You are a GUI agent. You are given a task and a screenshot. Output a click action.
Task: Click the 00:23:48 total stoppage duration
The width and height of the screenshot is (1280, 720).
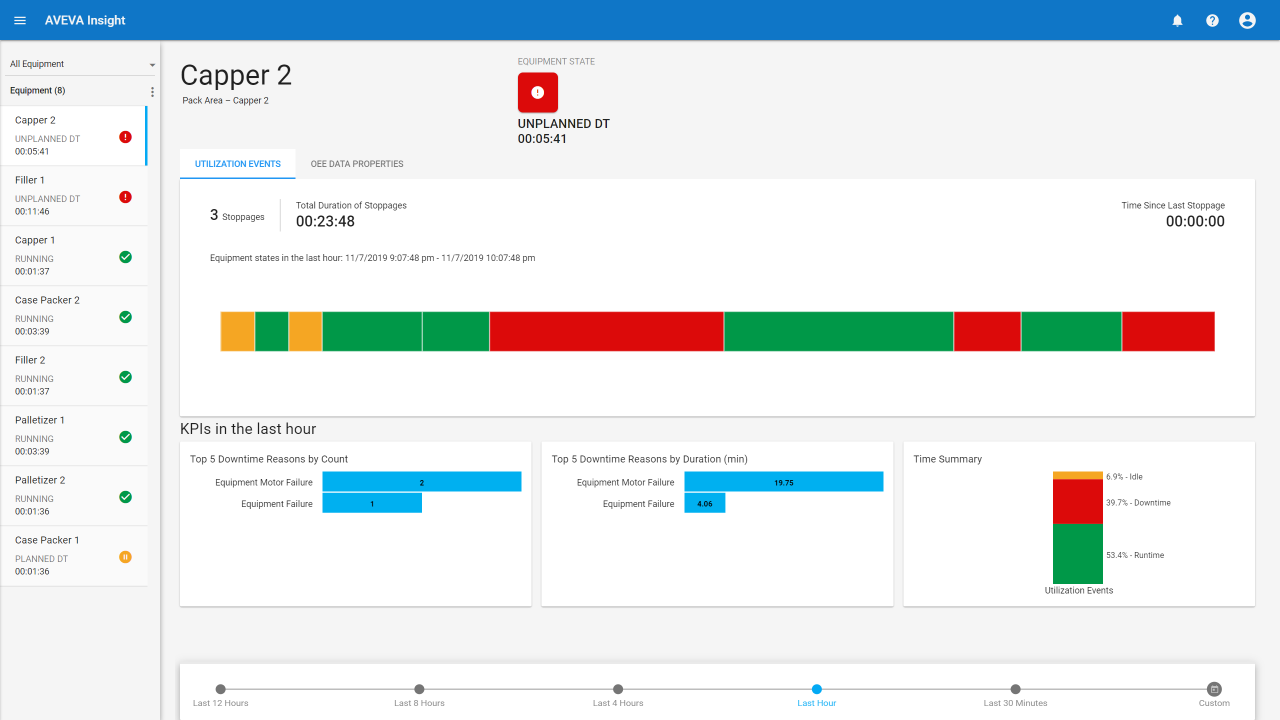(325, 222)
